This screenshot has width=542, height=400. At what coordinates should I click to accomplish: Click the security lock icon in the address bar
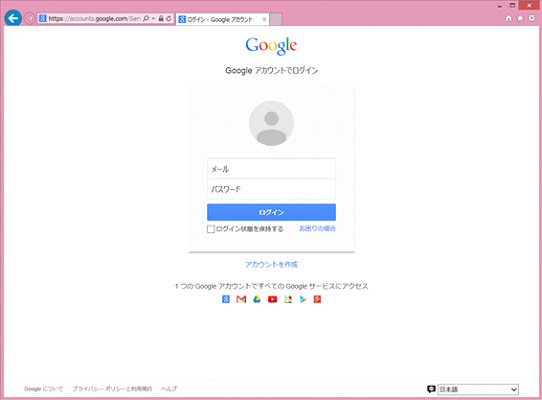(x=161, y=18)
